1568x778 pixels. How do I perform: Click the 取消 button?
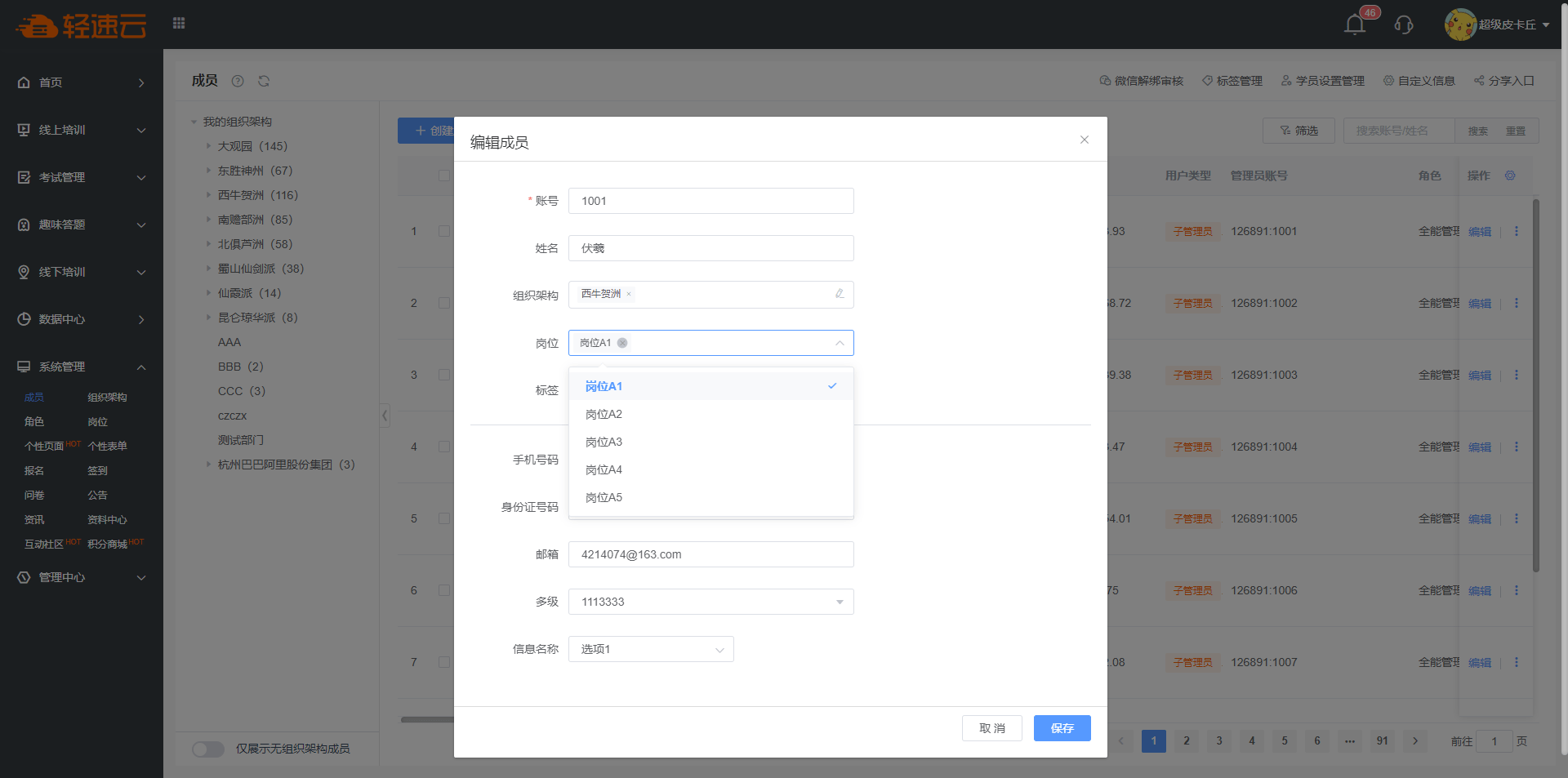pyautogui.click(x=992, y=728)
